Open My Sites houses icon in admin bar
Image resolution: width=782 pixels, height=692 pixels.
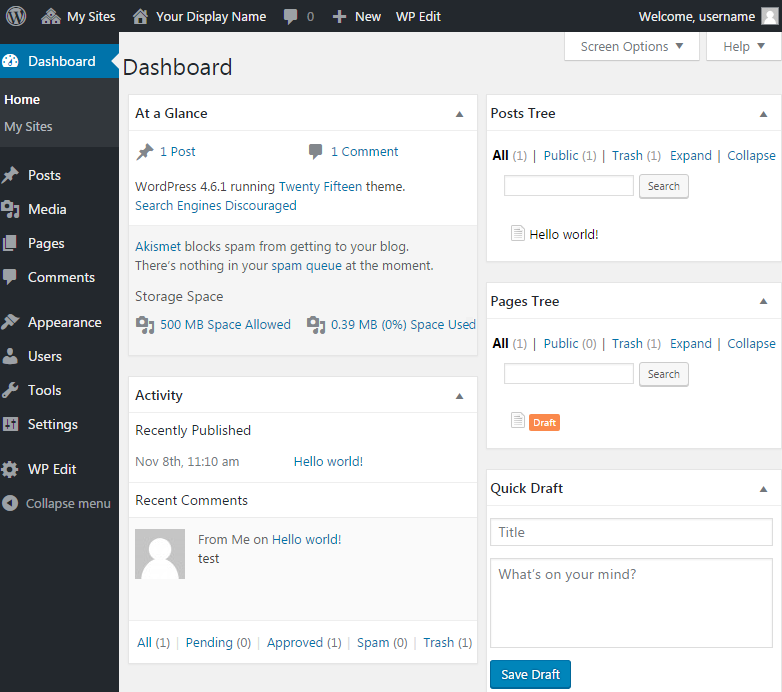pos(50,16)
